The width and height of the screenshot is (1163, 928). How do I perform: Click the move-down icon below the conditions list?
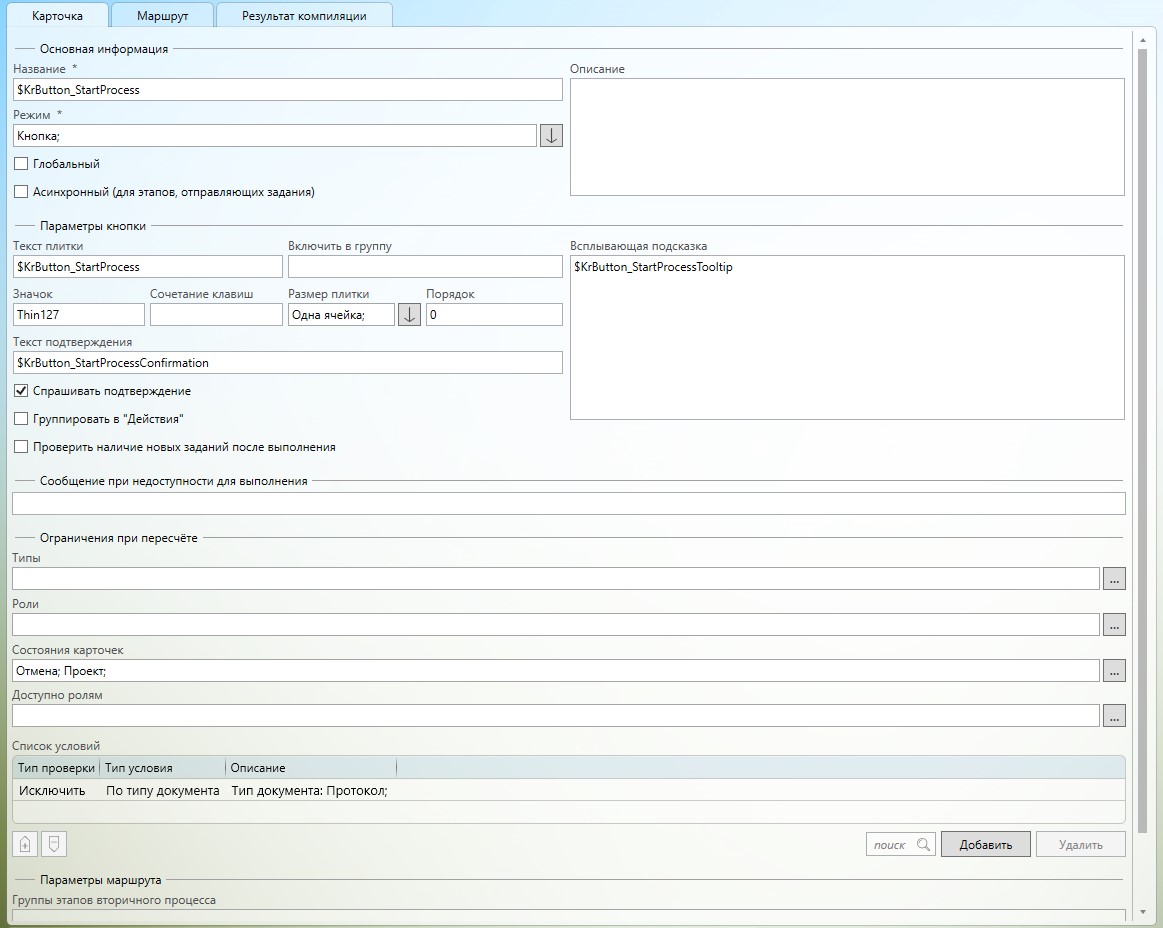pos(53,844)
